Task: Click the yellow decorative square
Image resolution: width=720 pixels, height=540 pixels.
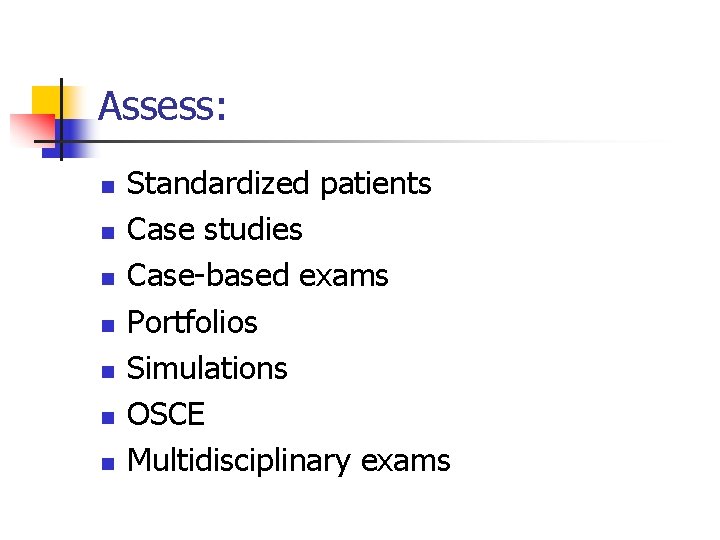Action: (x=44, y=100)
